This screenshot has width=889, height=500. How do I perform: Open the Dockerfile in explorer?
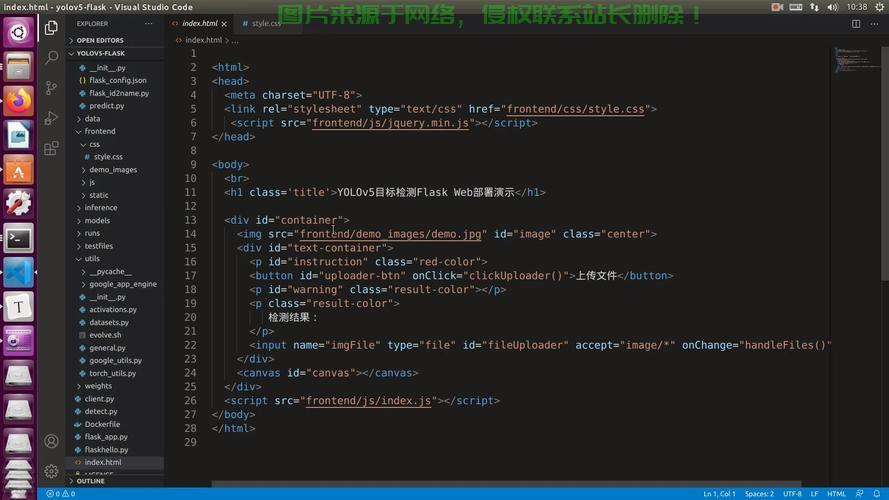pyautogui.click(x=102, y=424)
